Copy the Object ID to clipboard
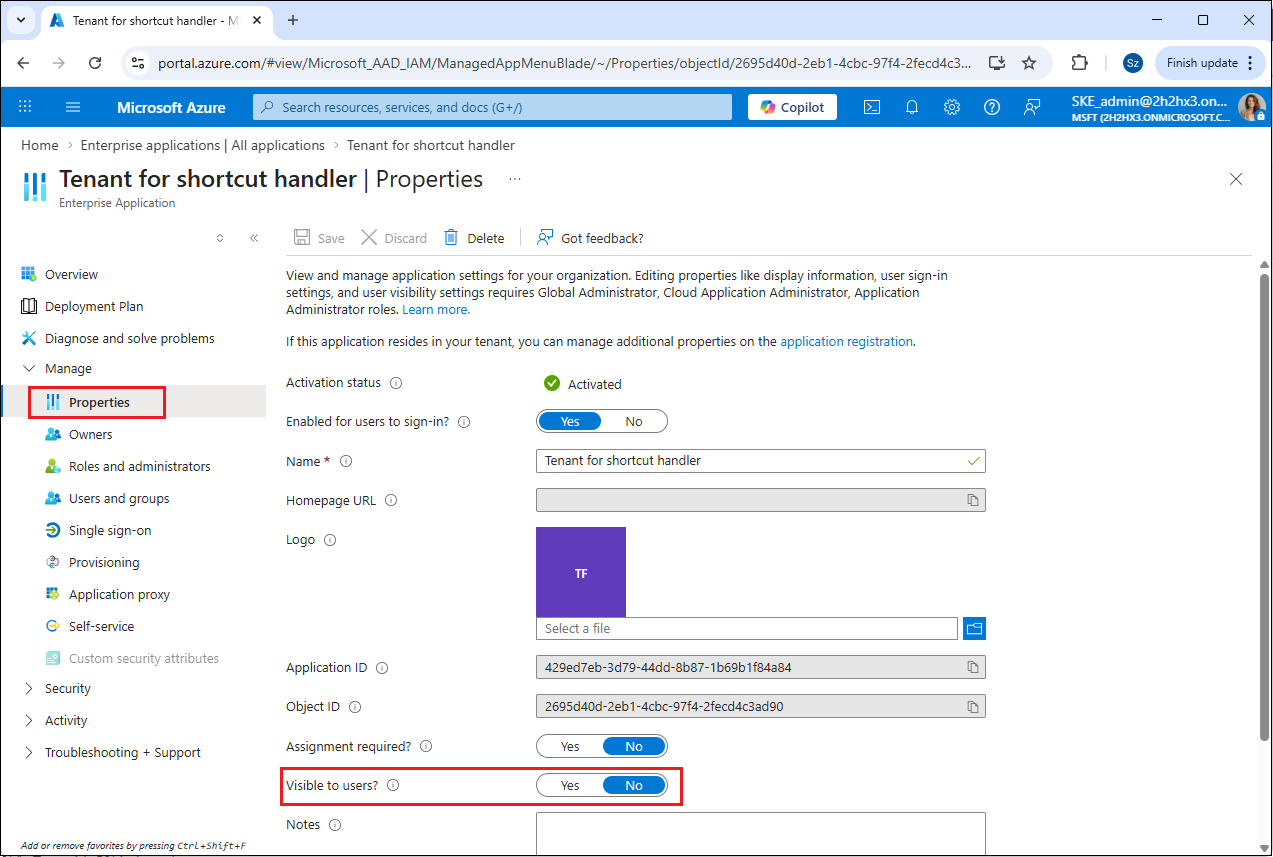The image size is (1273, 857). [972, 707]
